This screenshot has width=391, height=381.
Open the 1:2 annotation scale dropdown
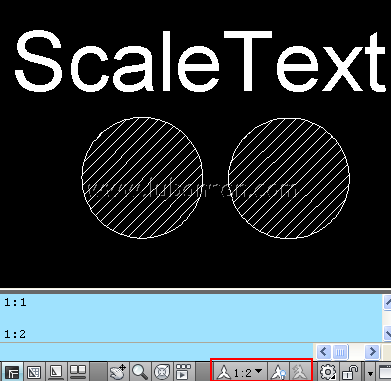(x=240, y=371)
